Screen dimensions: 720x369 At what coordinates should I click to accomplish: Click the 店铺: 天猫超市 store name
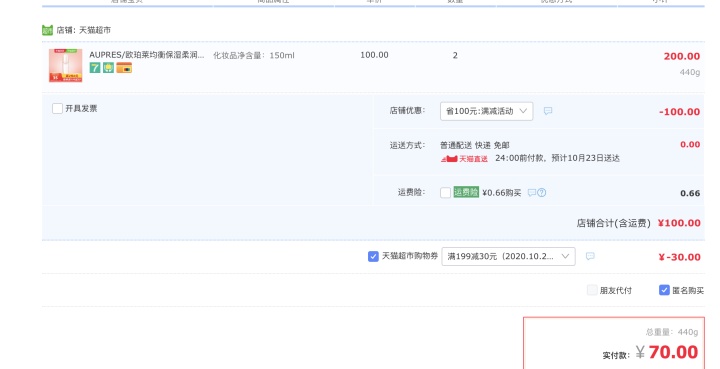point(84,30)
